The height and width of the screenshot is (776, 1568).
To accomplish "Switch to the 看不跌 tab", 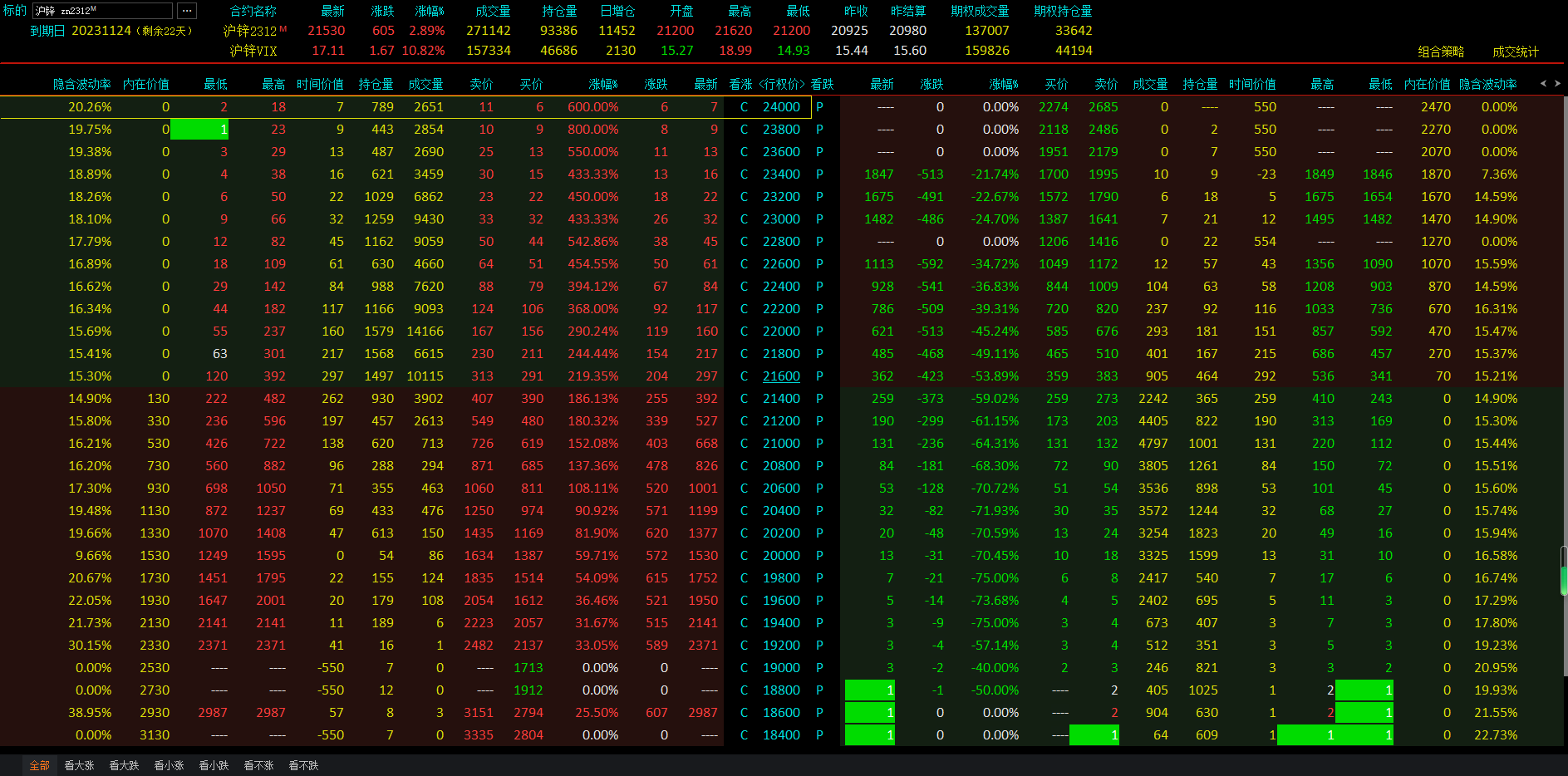I will pyautogui.click(x=303, y=765).
